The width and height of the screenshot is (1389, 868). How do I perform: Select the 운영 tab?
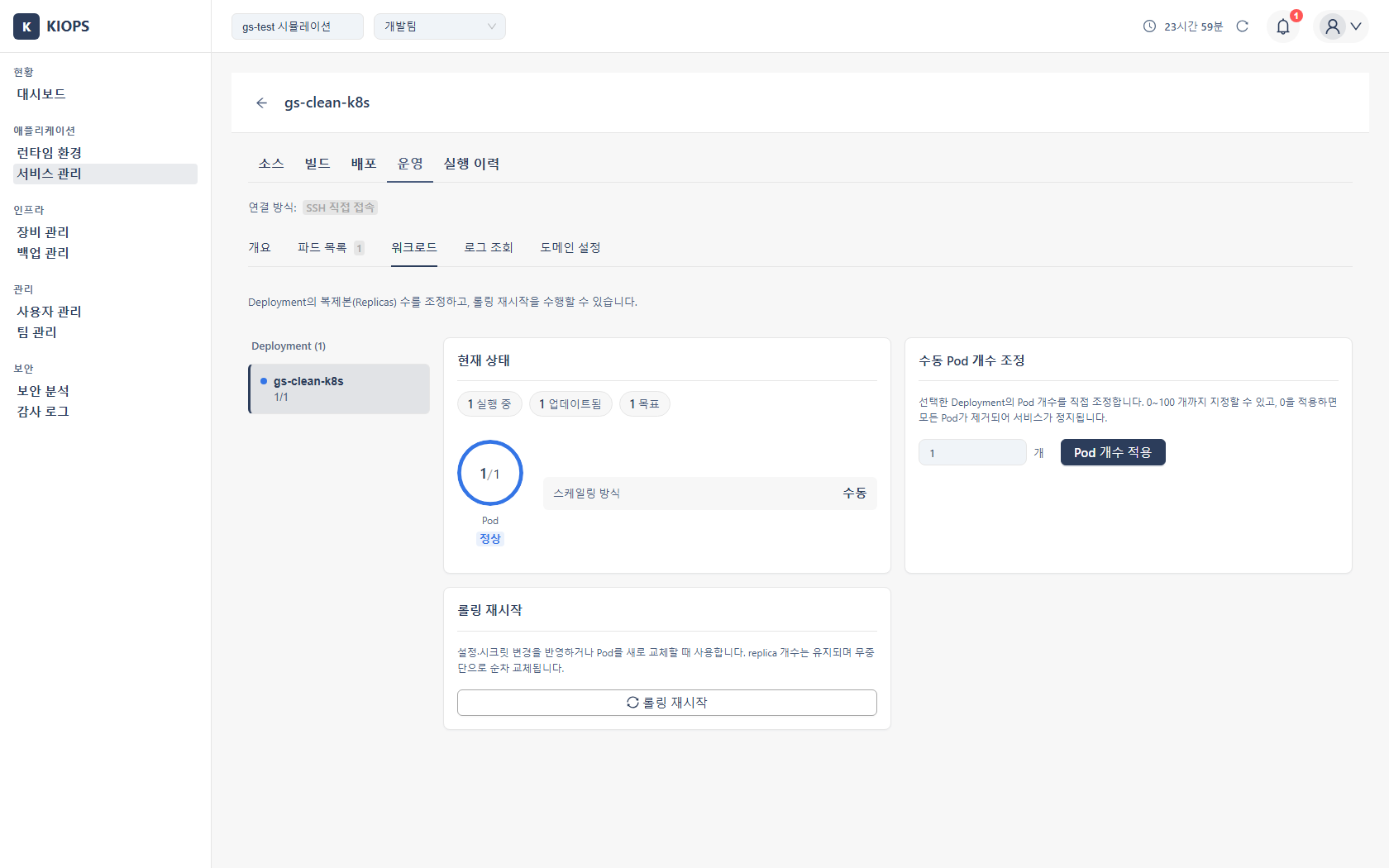point(410,164)
